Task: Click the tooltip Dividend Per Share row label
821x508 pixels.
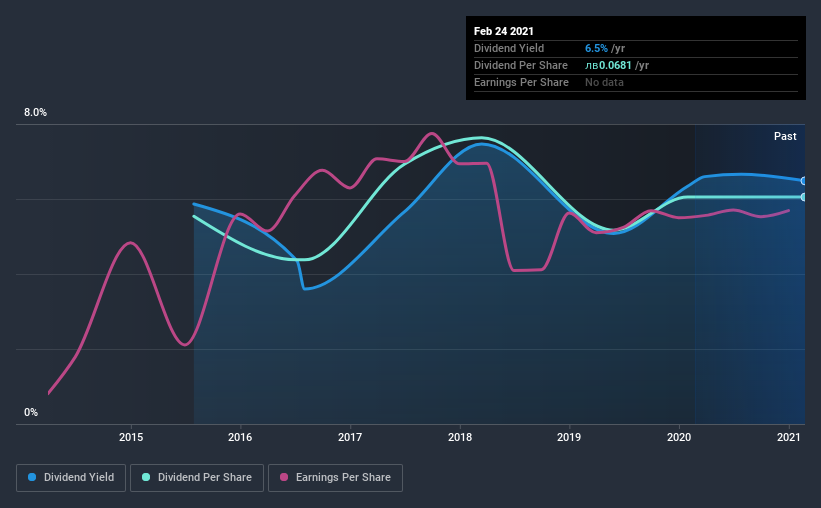Action: click(x=521, y=65)
